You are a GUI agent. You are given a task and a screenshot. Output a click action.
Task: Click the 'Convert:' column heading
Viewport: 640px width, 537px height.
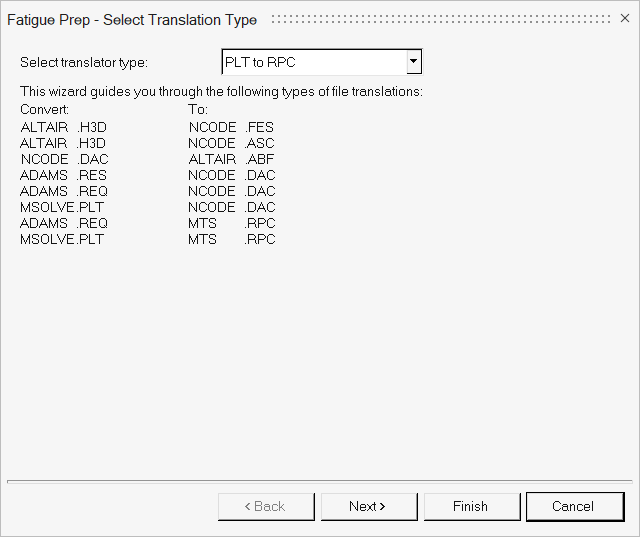click(x=44, y=108)
